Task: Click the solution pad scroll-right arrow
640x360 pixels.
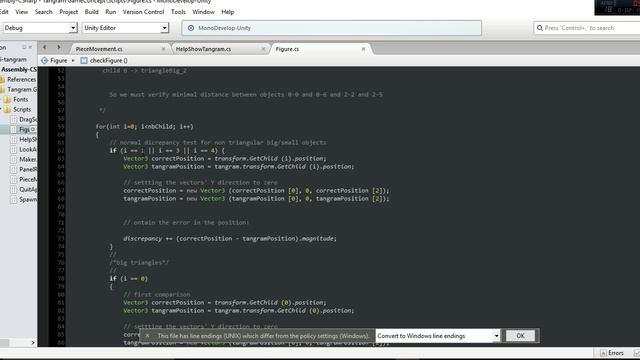Action: click(x=33, y=343)
